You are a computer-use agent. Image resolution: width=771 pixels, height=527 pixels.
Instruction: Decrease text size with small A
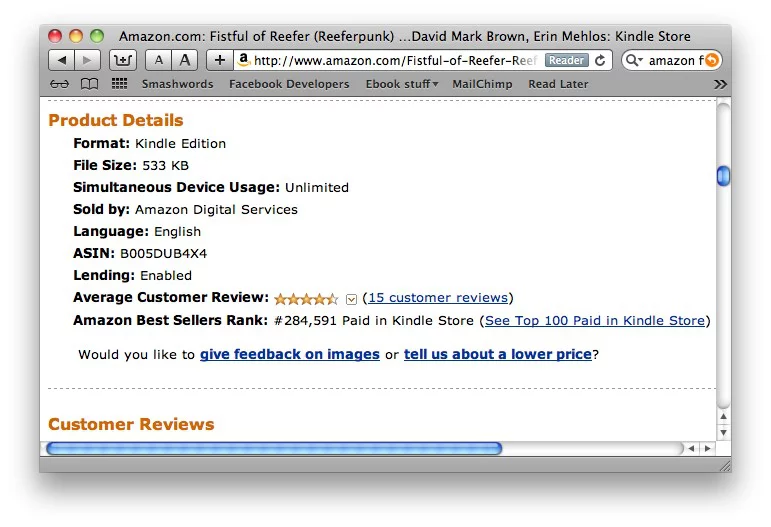(x=158, y=60)
